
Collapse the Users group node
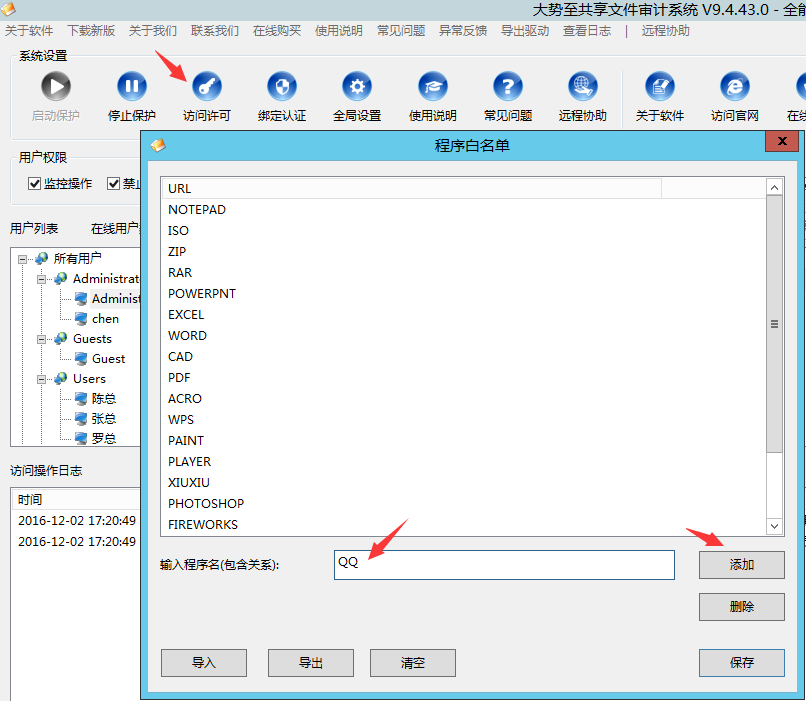pos(42,379)
